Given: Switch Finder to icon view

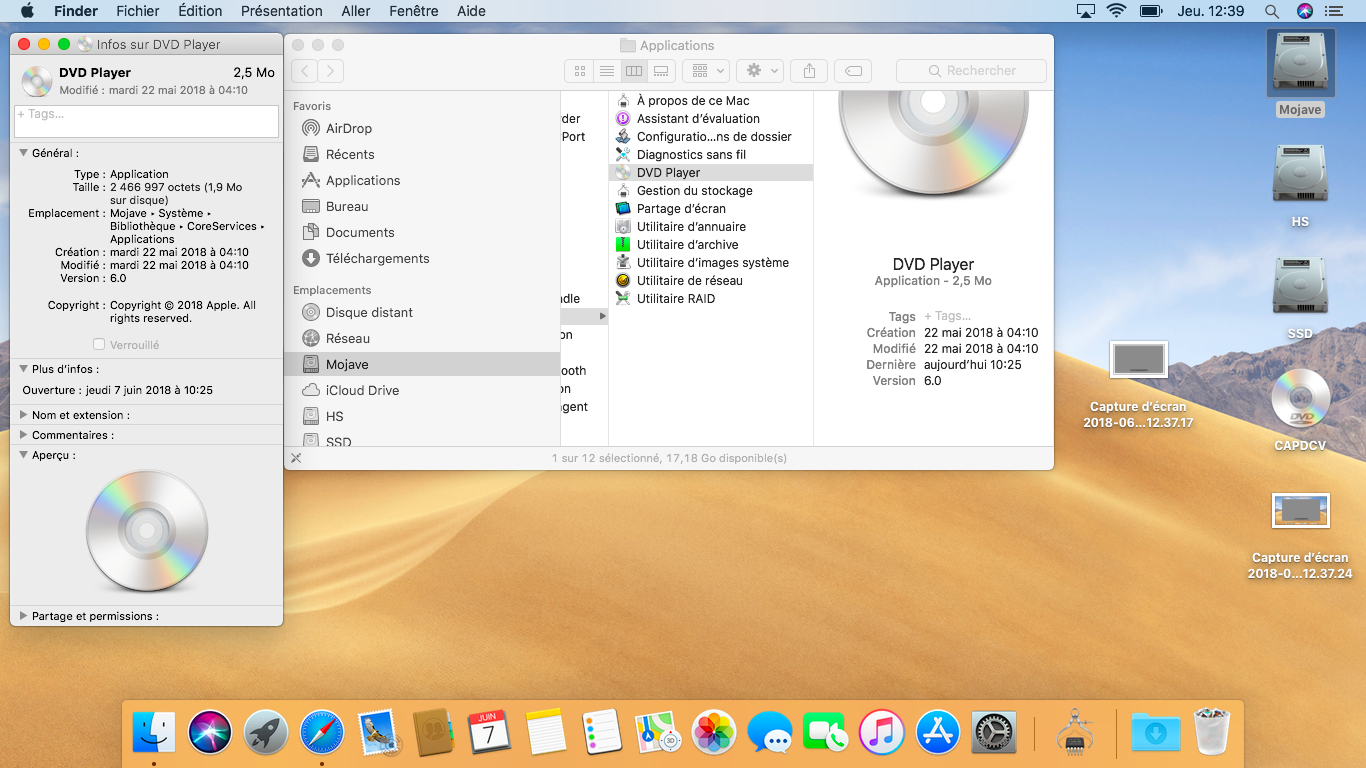Looking at the screenshot, I should [579, 71].
